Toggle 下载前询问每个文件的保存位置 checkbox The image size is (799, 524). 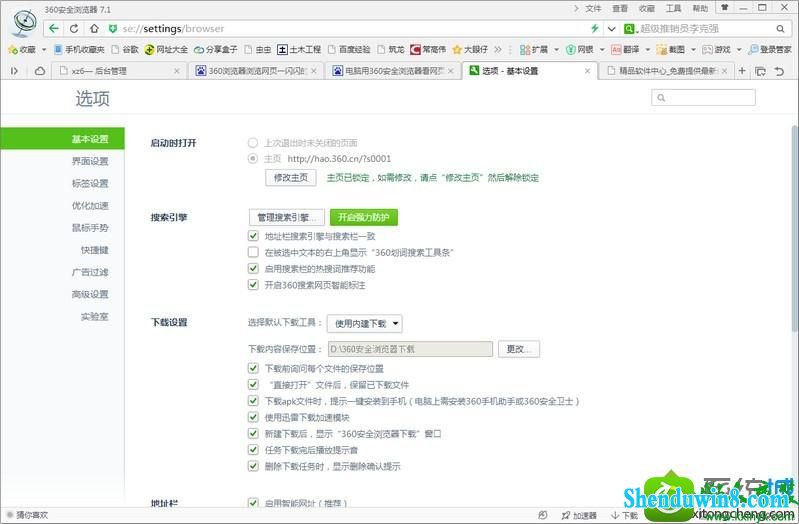point(253,368)
